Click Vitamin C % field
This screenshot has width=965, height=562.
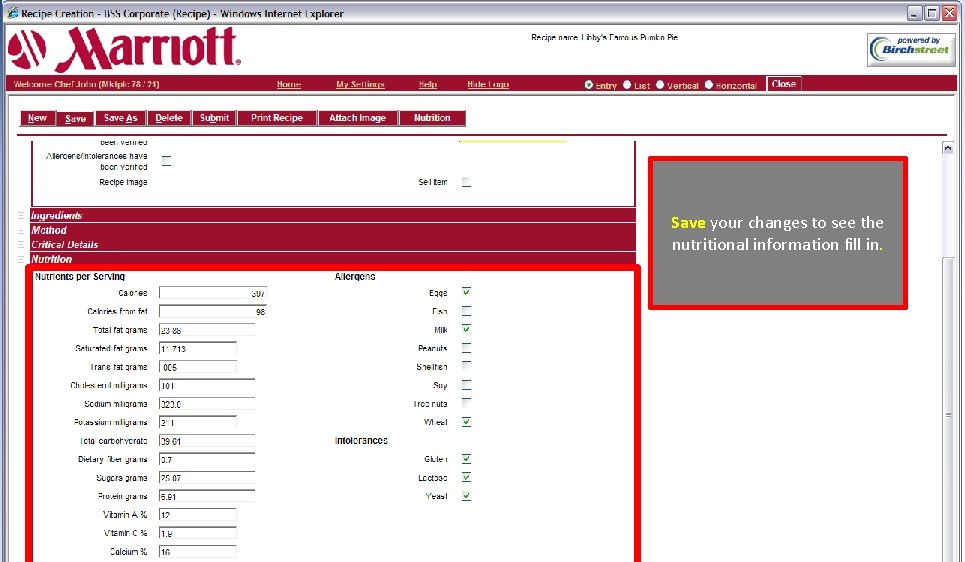(x=198, y=533)
